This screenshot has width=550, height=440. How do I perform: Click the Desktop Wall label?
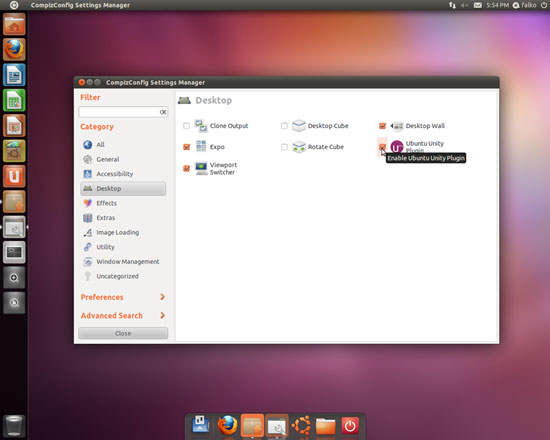click(x=425, y=126)
